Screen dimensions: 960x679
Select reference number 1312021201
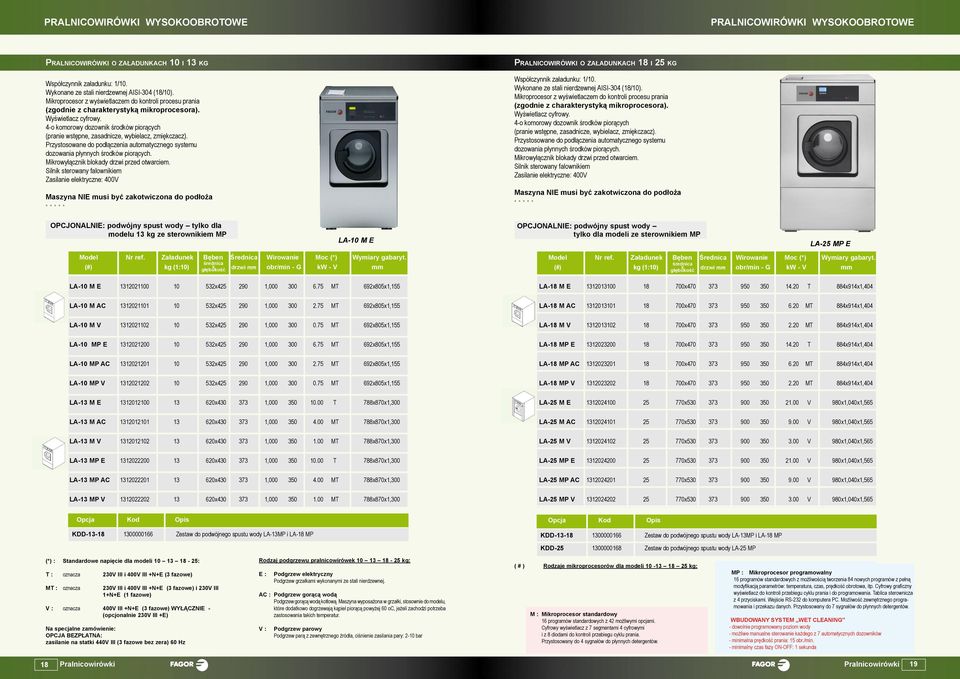coord(135,364)
